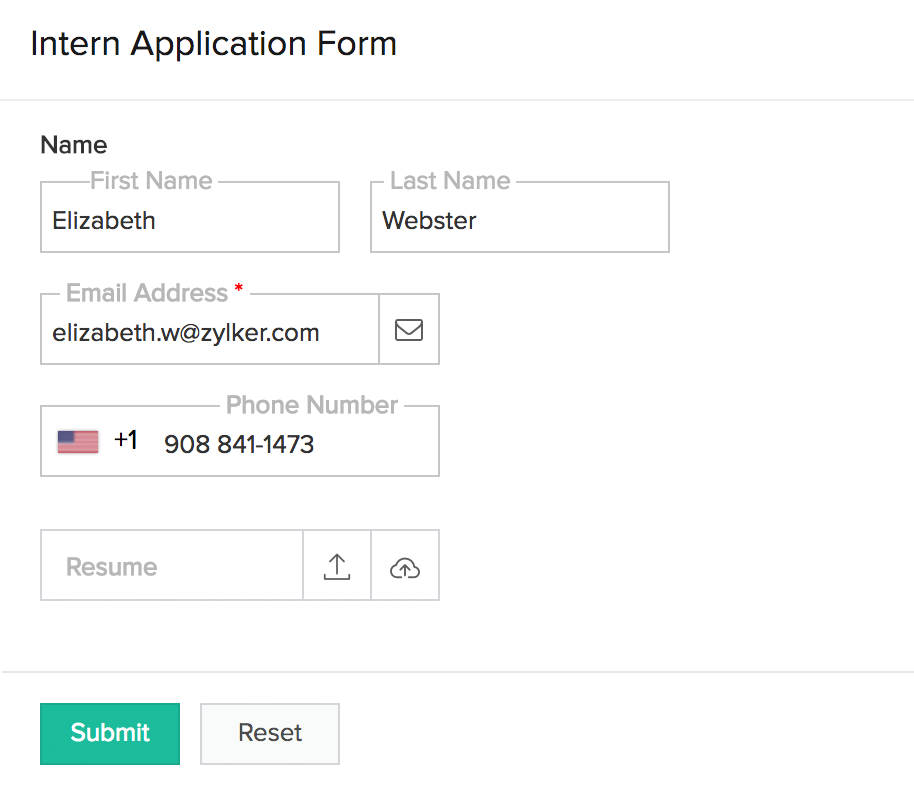This screenshot has width=914, height=802.
Task: Click the Phone Number floating label
Action: tap(312, 405)
